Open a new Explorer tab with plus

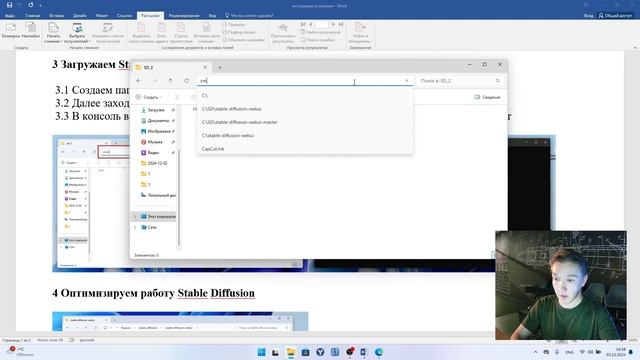220,67
